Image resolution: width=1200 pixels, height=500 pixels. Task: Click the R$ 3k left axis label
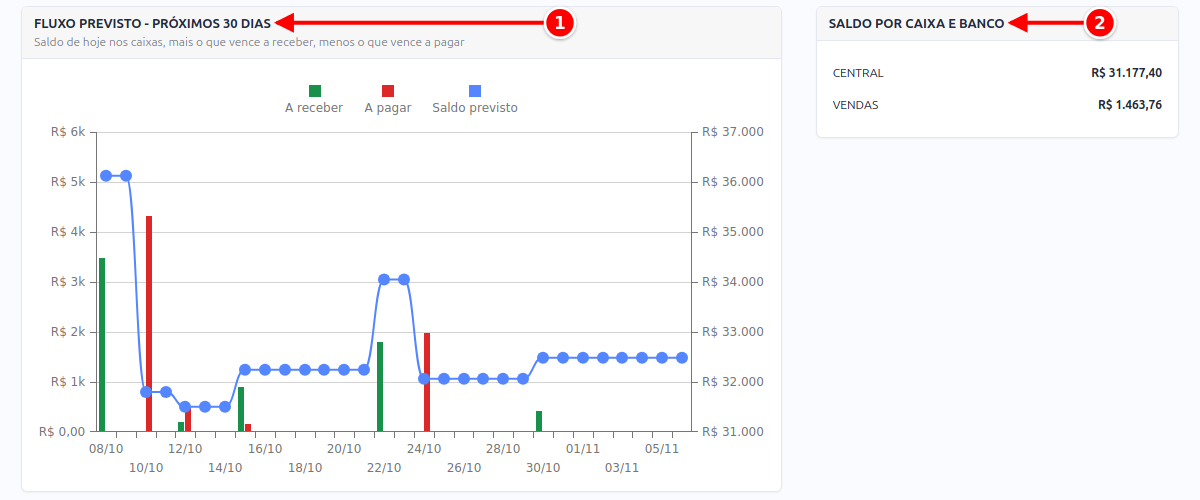click(x=68, y=282)
